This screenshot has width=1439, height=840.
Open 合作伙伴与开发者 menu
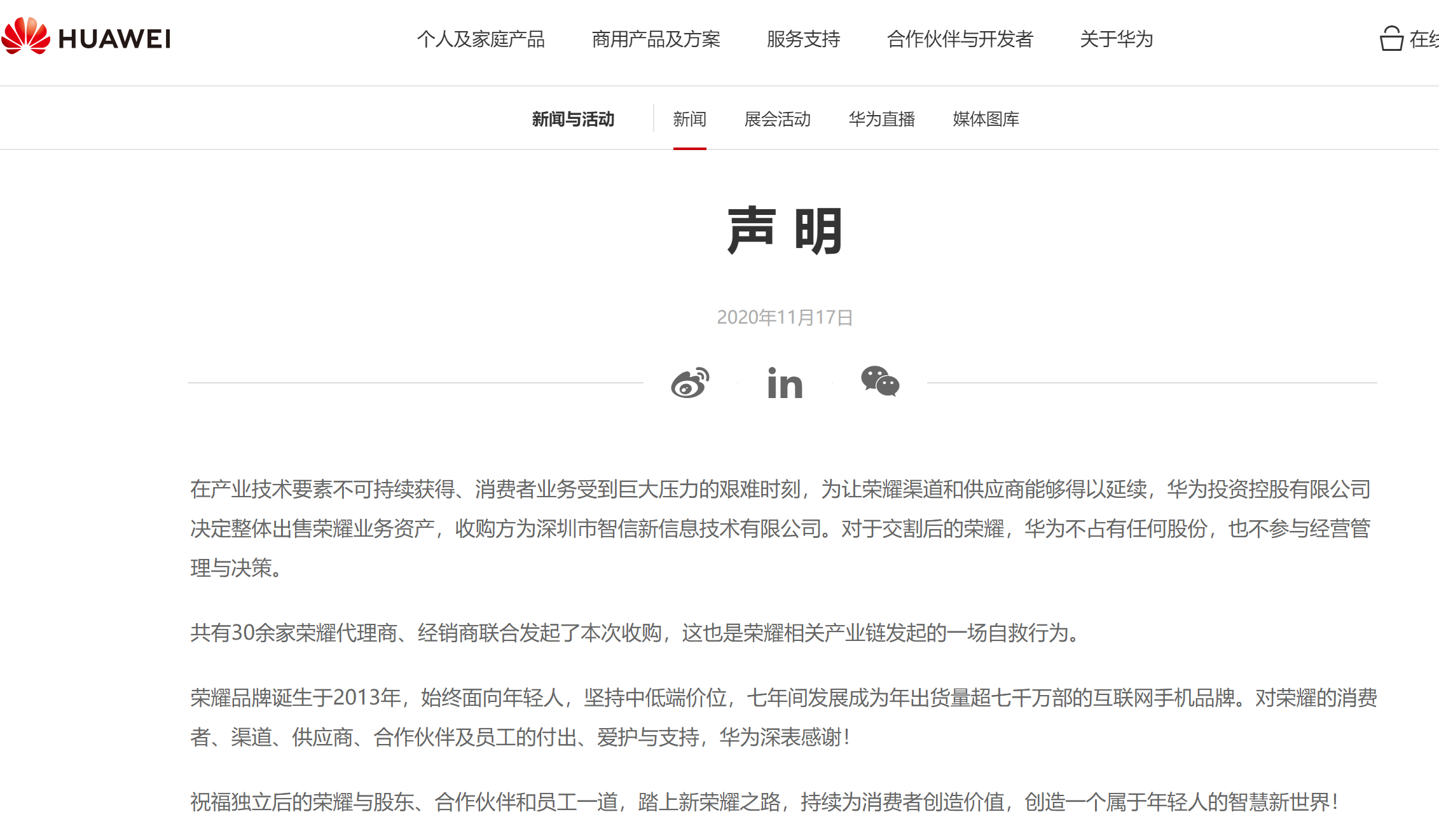(x=960, y=39)
